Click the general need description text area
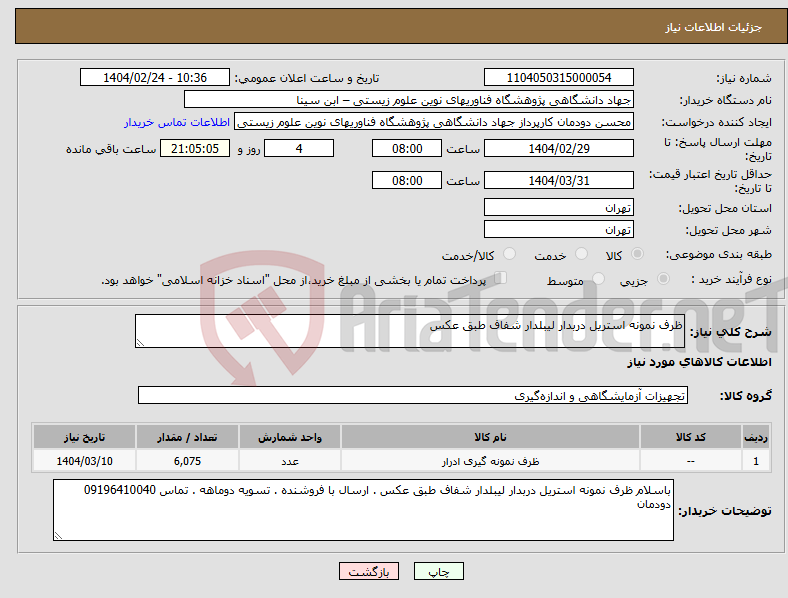Image resolution: width=788 pixels, height=598 pixels. point(410,331)
